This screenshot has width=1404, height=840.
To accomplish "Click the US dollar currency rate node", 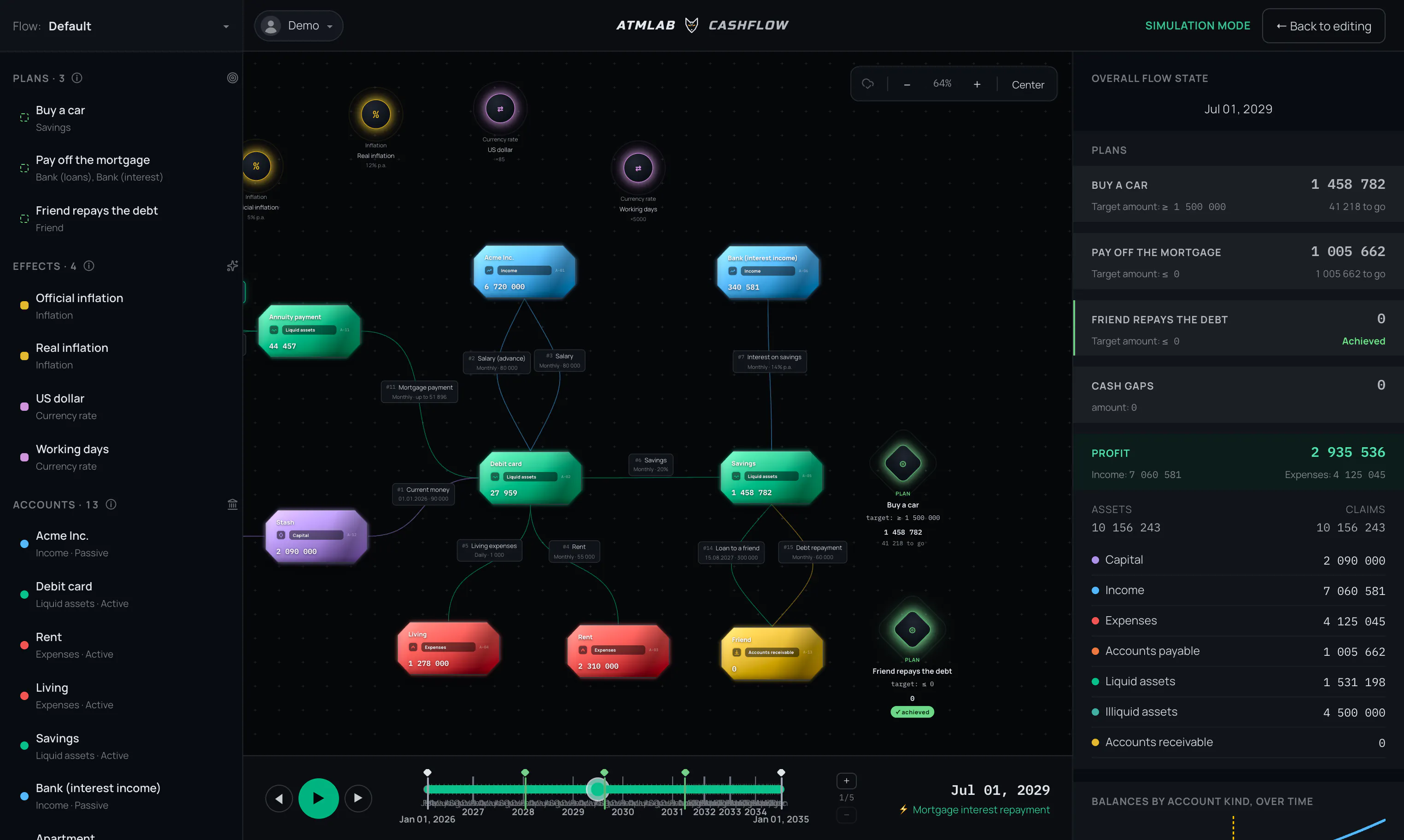I will (500, 108).
